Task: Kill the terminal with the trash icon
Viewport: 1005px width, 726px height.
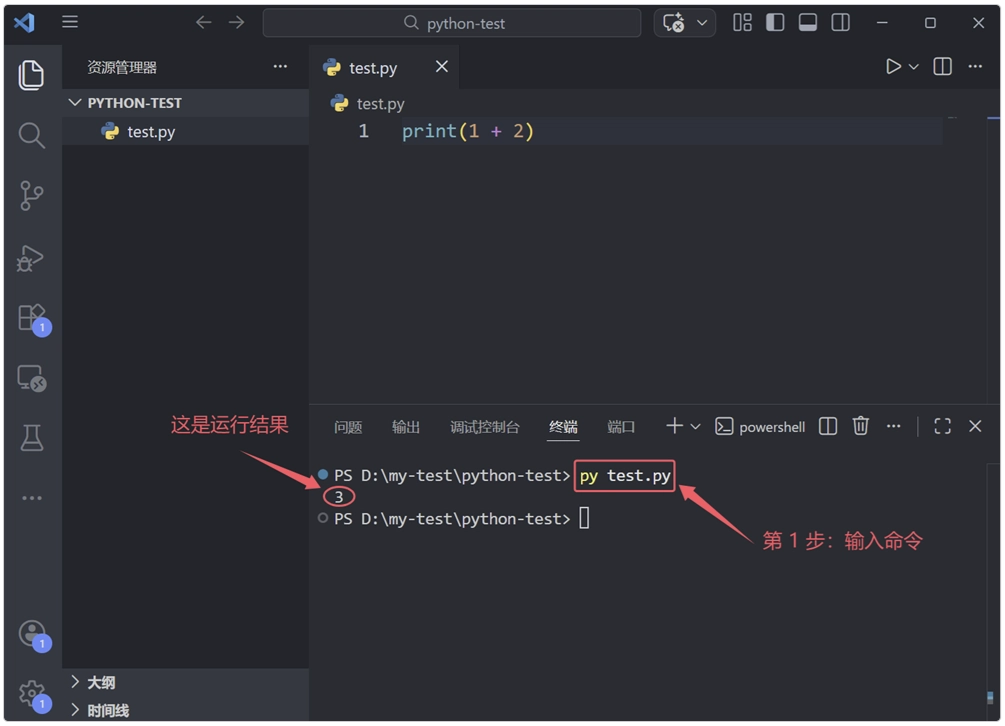Action: pyautogui.click(x=860, y=426)
